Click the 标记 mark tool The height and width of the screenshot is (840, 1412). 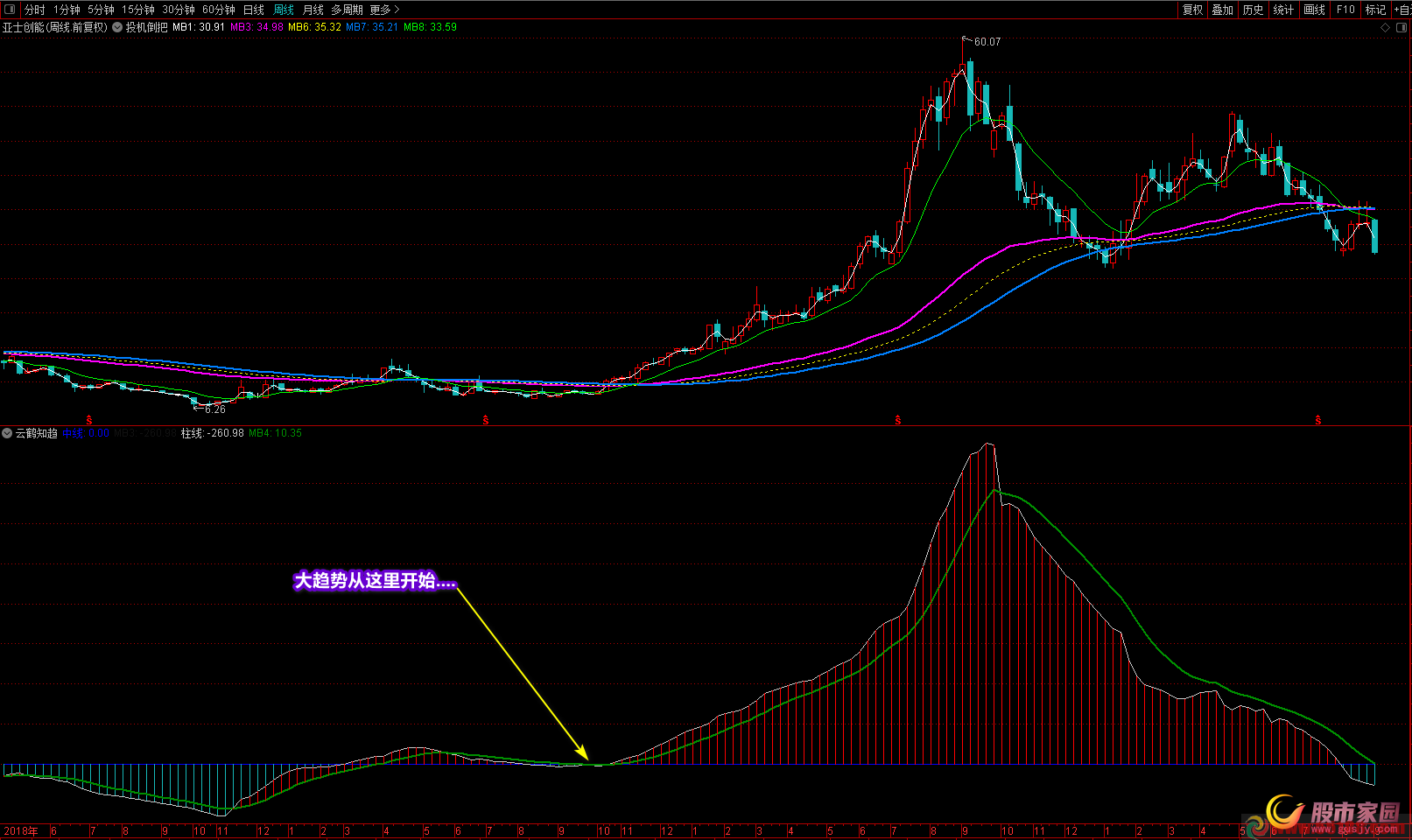click(1375, 10)
